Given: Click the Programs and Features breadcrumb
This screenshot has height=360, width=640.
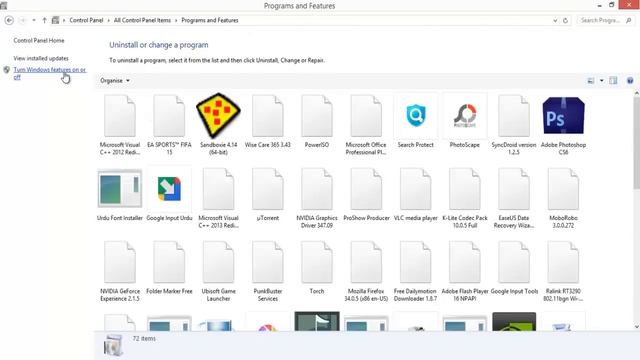Looking at the screenshot, I should click(210, 20).
